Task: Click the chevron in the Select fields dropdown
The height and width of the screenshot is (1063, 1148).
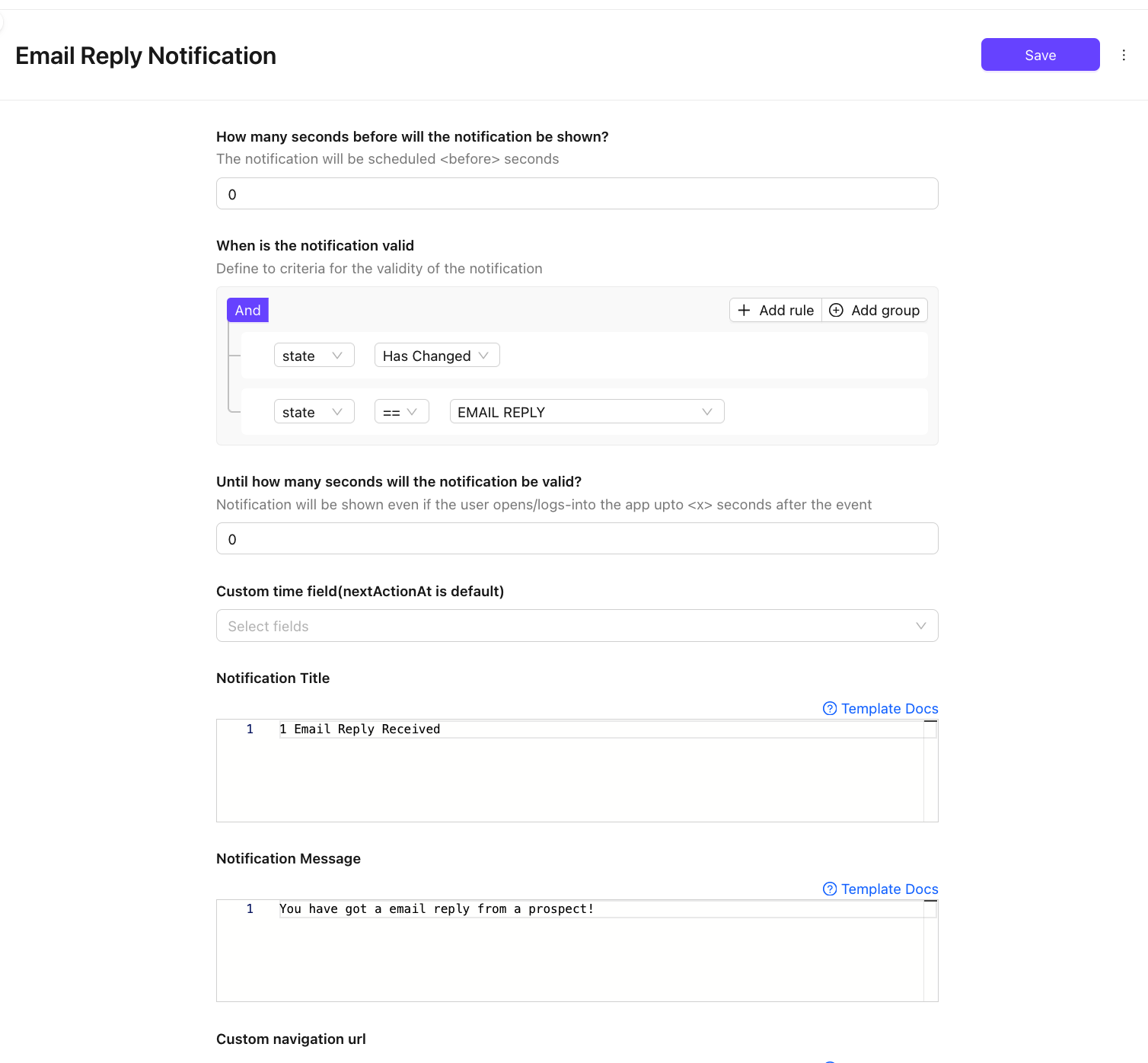Action: [920, 626]
